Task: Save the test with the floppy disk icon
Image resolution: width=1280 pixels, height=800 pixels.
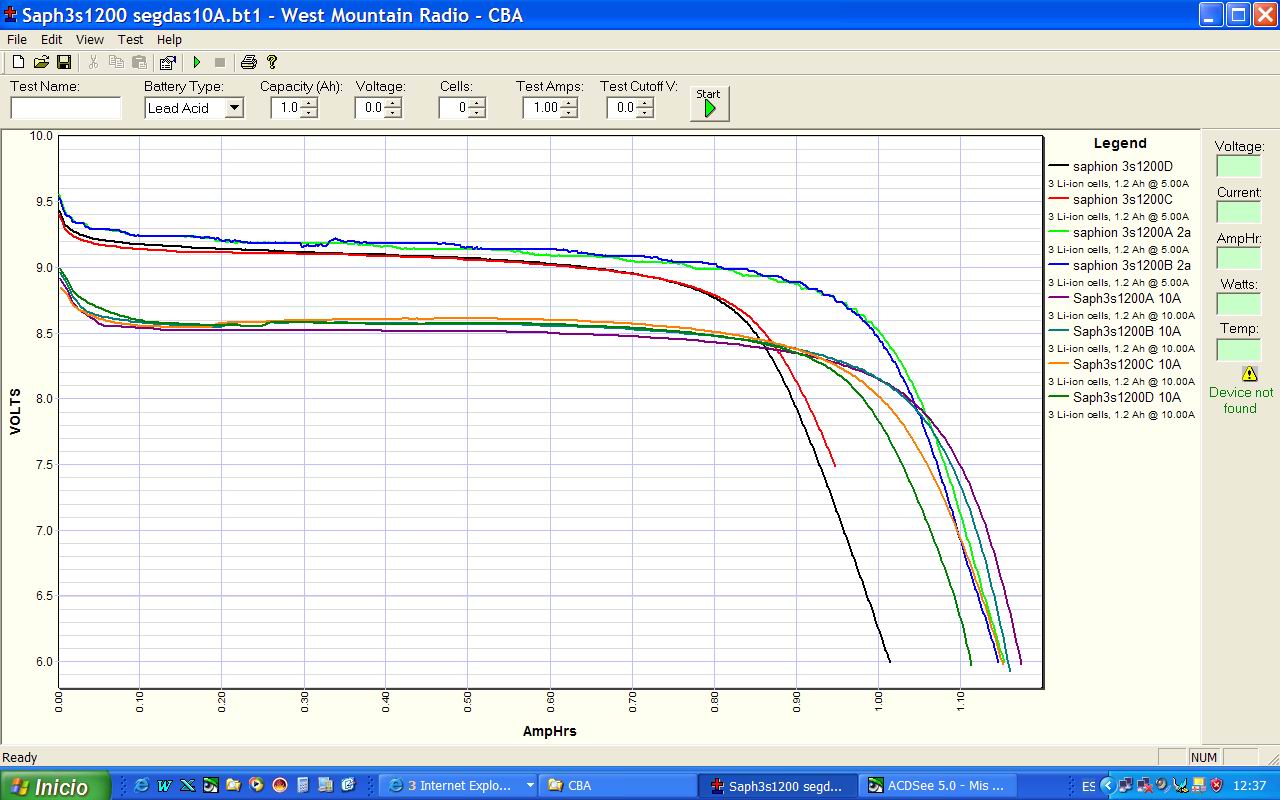Action: coord(63,62)
